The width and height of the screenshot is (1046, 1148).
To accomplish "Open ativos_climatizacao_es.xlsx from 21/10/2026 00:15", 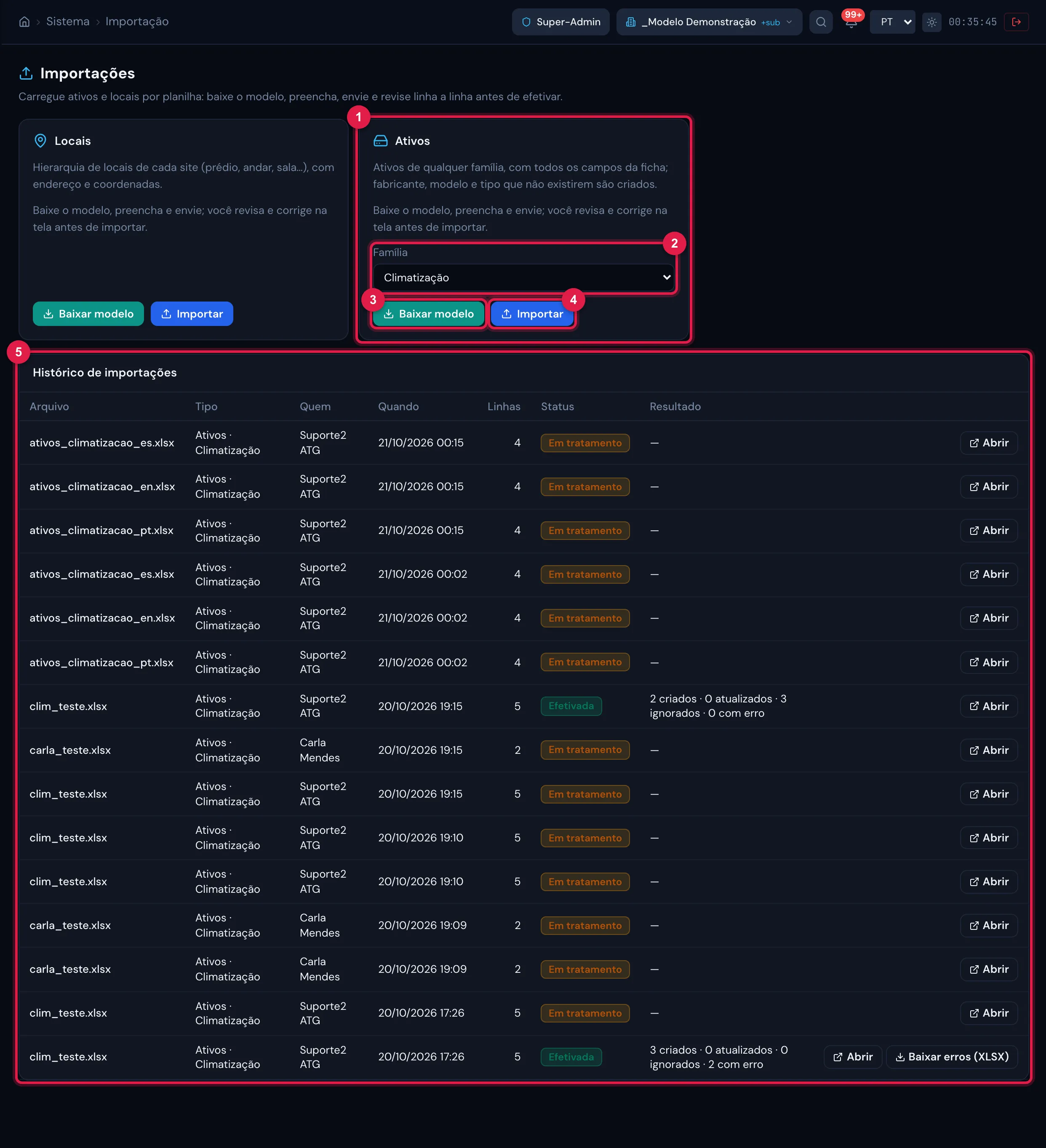I will click(x=988, y=443).
